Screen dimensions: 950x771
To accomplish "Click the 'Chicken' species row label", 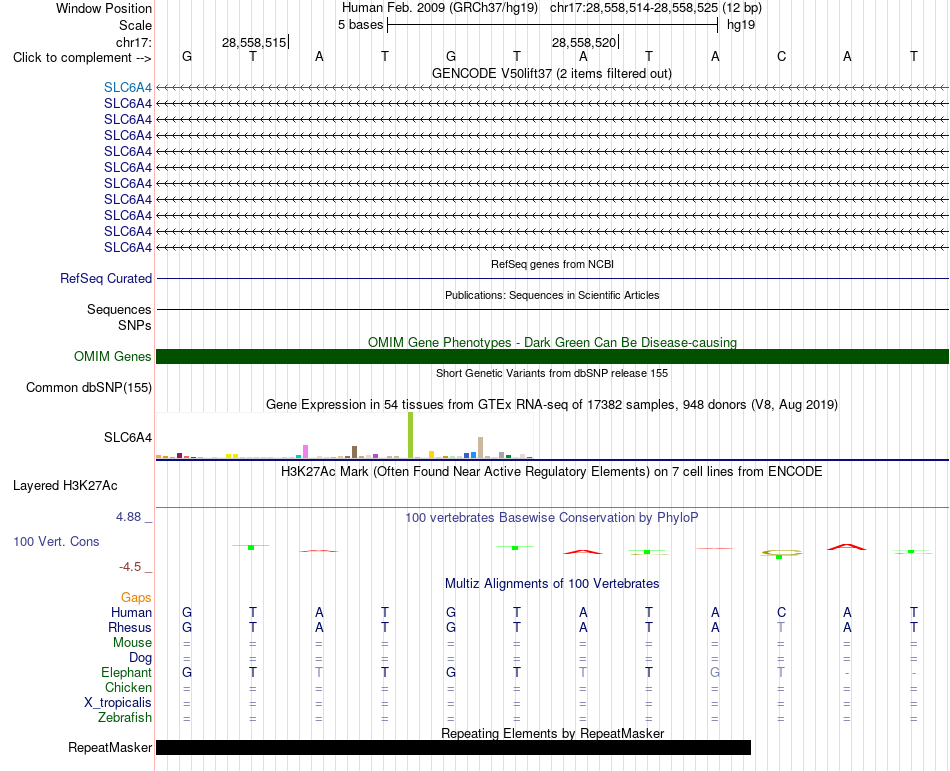I will pyautogui.click(x=128, y=687).
